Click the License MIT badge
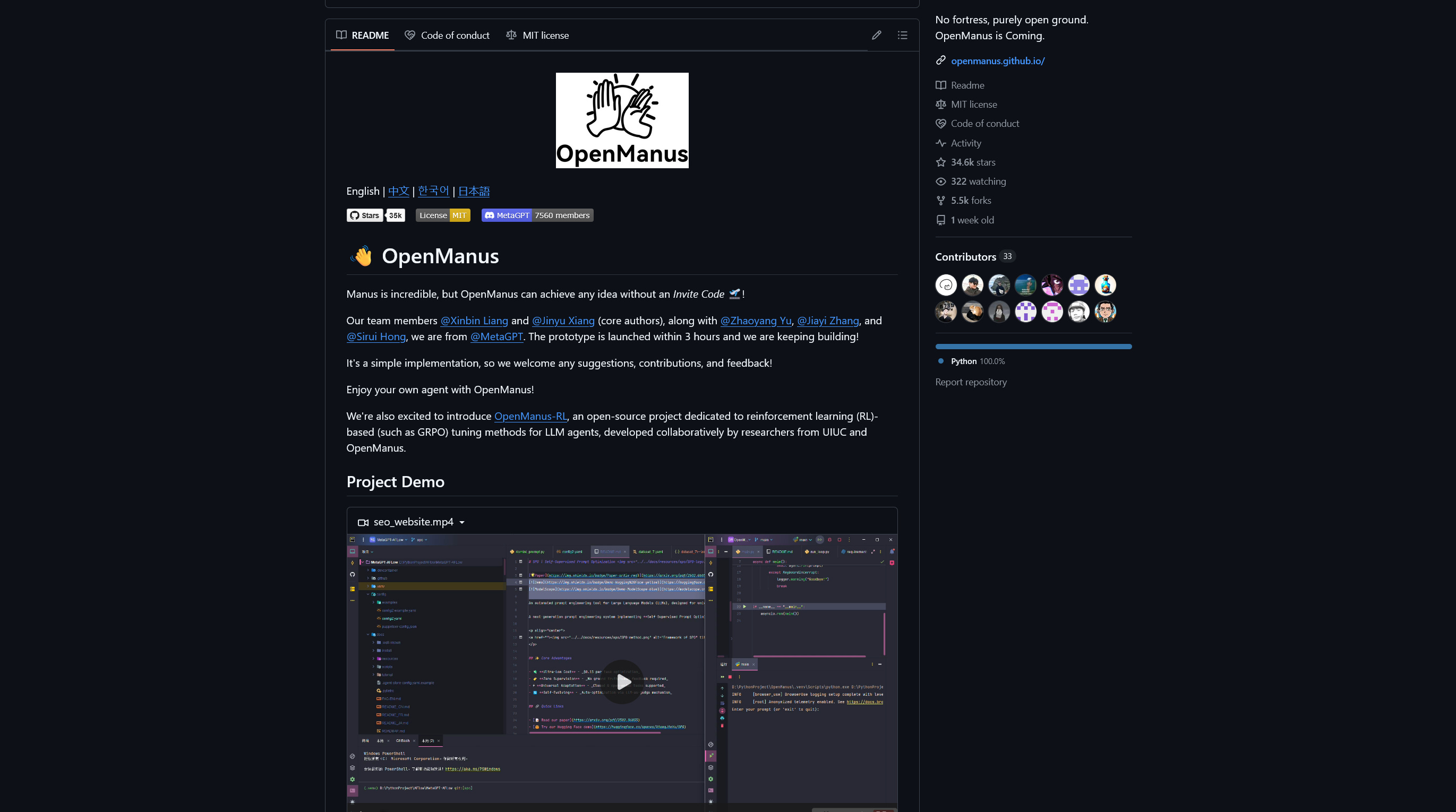1456x812 pixels. click(442, 215)
